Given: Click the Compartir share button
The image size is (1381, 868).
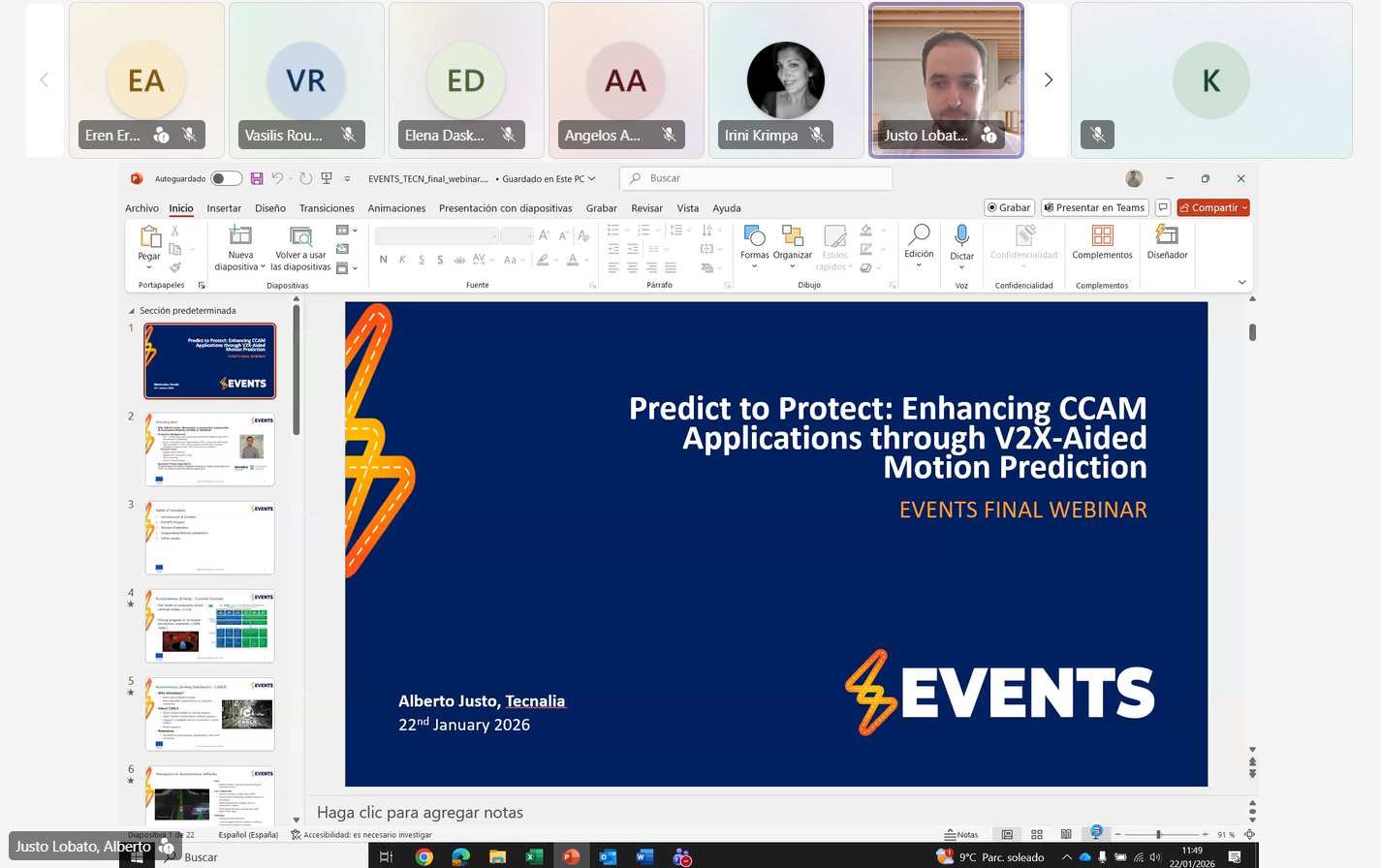Looking at the screenshot, I should pyautogui.click(x=1213, y=207).
